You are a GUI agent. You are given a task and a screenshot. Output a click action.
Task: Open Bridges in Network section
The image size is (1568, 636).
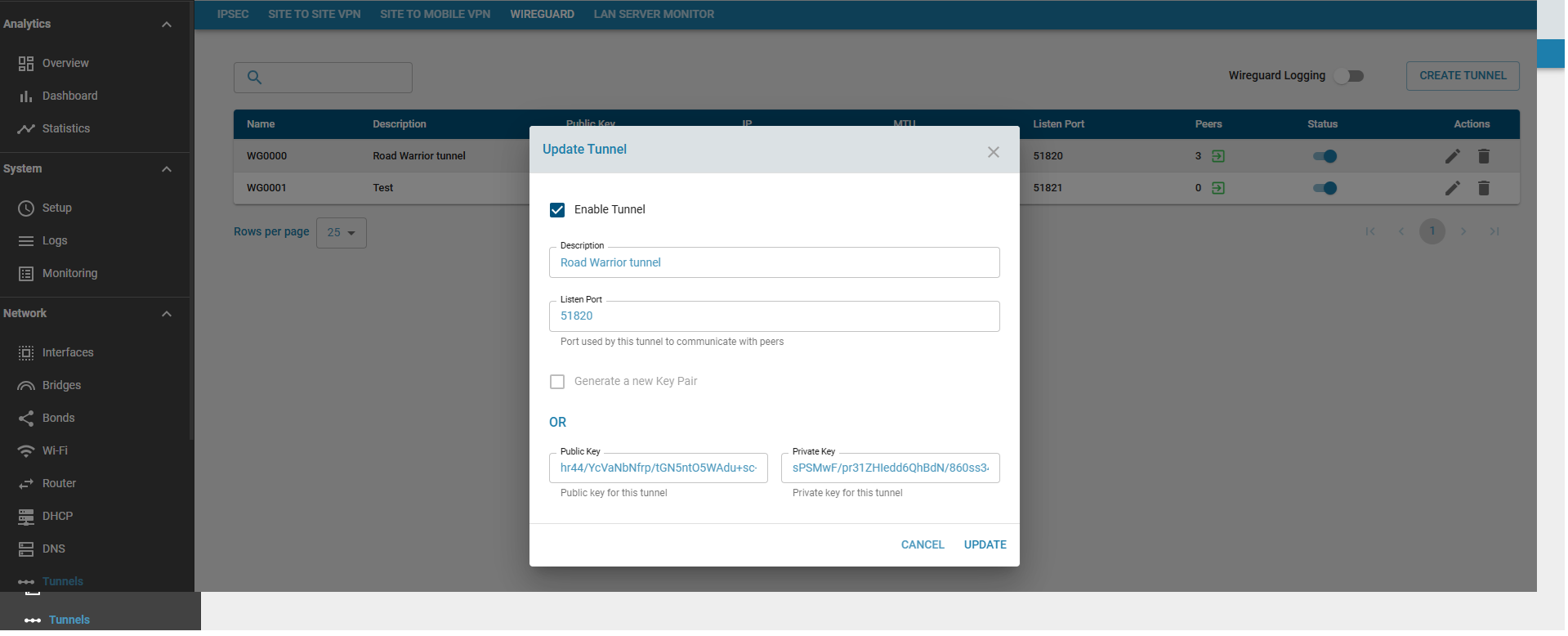pos(61,385)
